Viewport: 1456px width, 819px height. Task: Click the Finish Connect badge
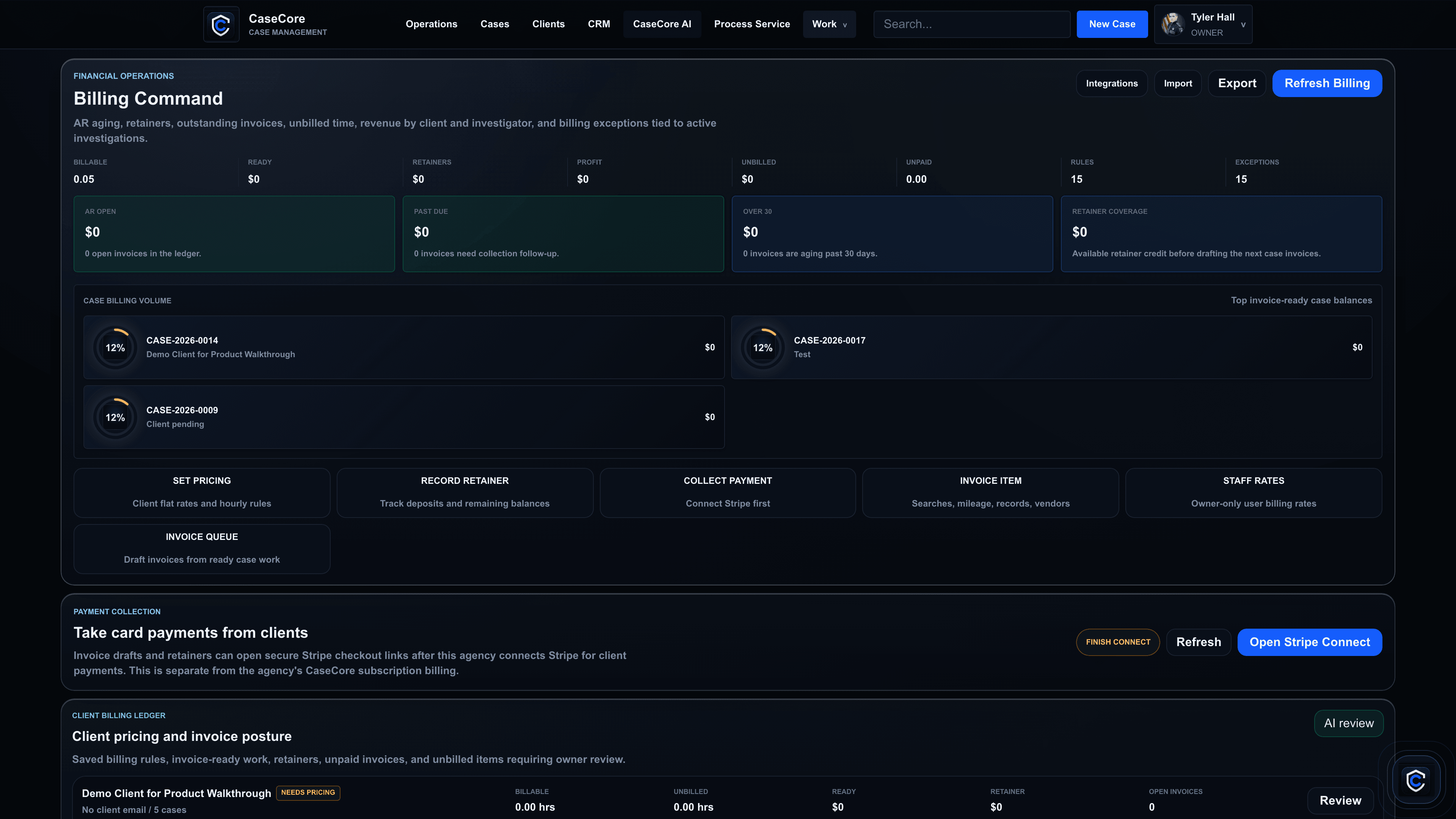pyautogui.click(x=1117, y=642)
